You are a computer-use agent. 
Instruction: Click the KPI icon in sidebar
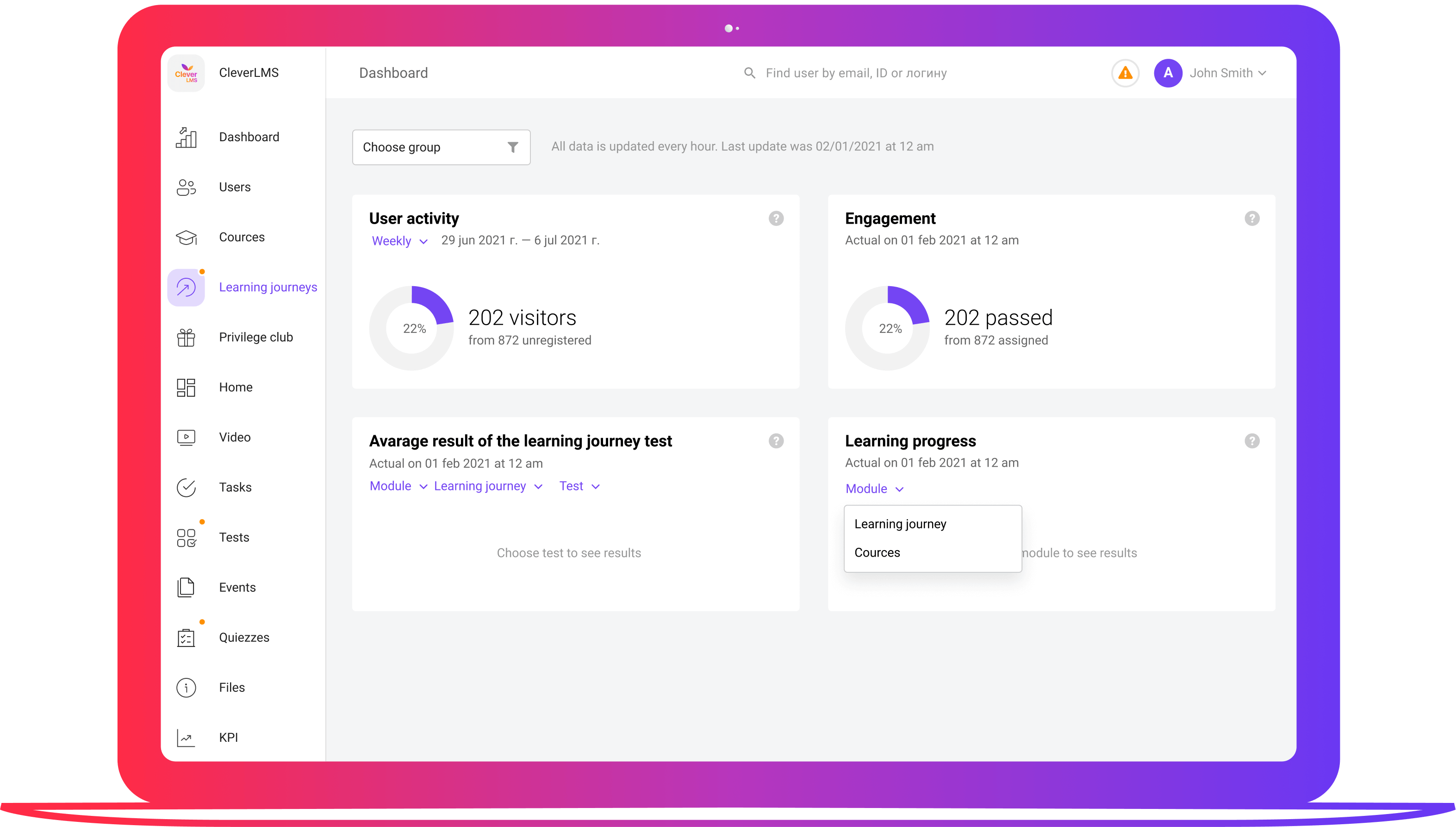point(186,737)
